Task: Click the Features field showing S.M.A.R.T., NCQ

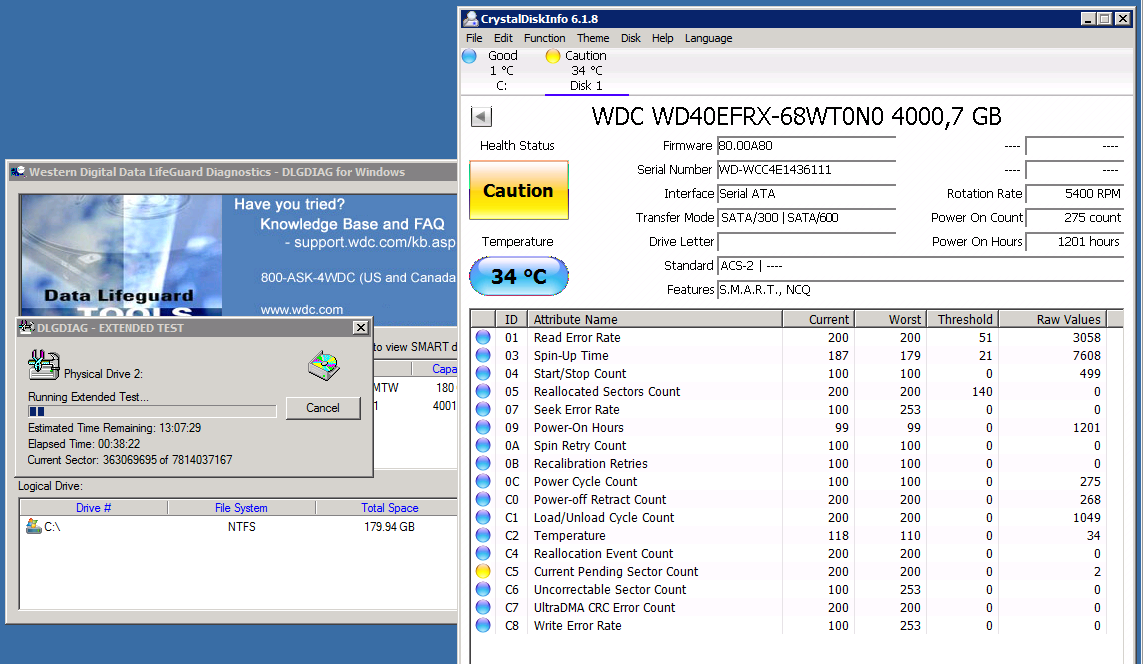Action: 920,290
